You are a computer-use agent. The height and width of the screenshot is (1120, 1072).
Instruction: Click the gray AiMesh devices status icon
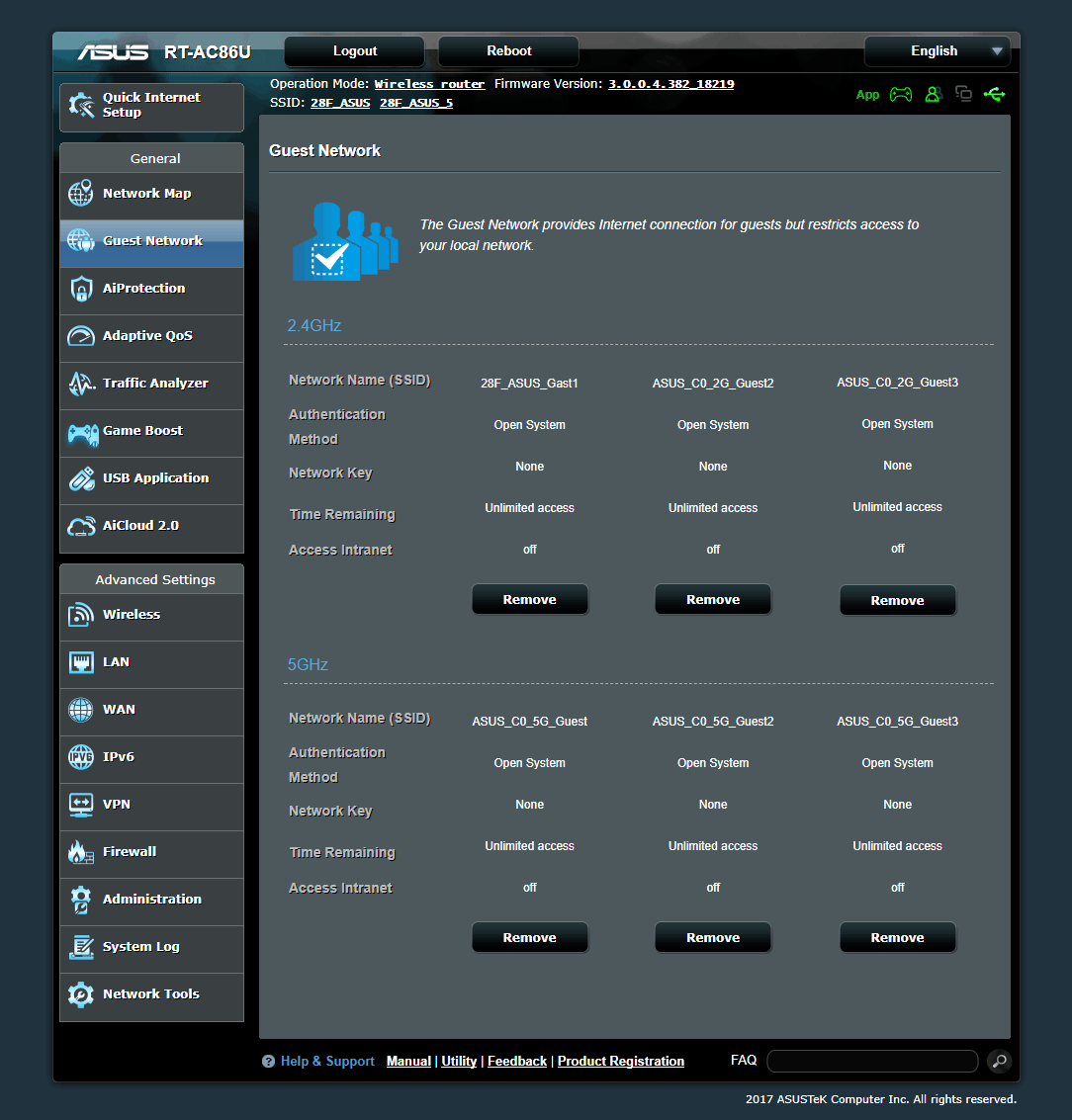(x=963, y=94)
